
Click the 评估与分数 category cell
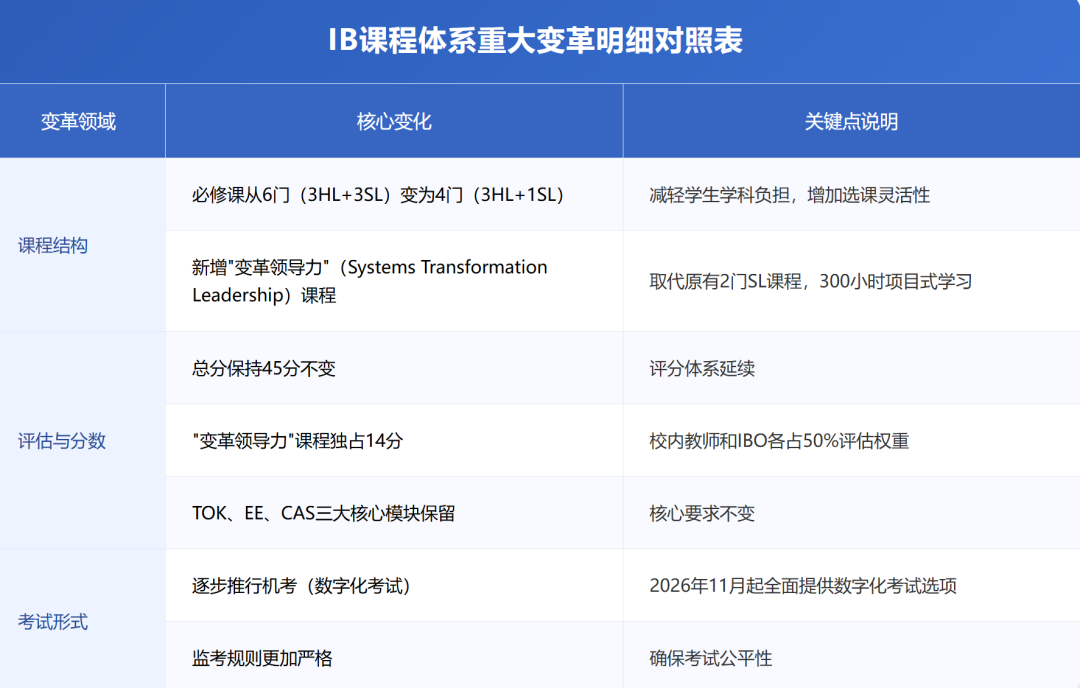point(83,441)
